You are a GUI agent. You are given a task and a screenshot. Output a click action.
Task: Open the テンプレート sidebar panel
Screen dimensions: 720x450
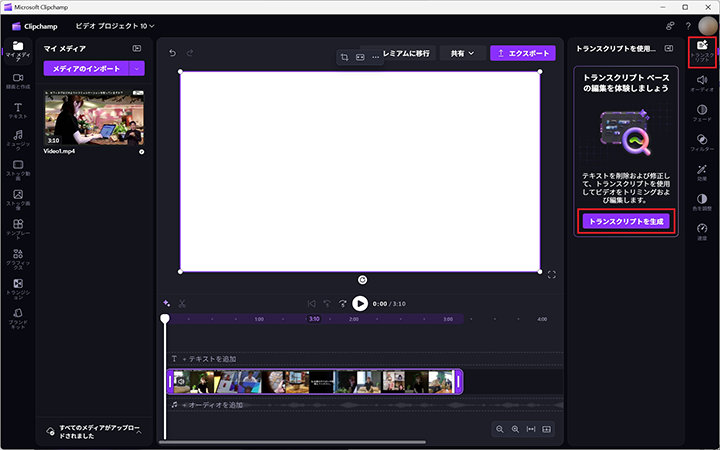coord(18,229)
